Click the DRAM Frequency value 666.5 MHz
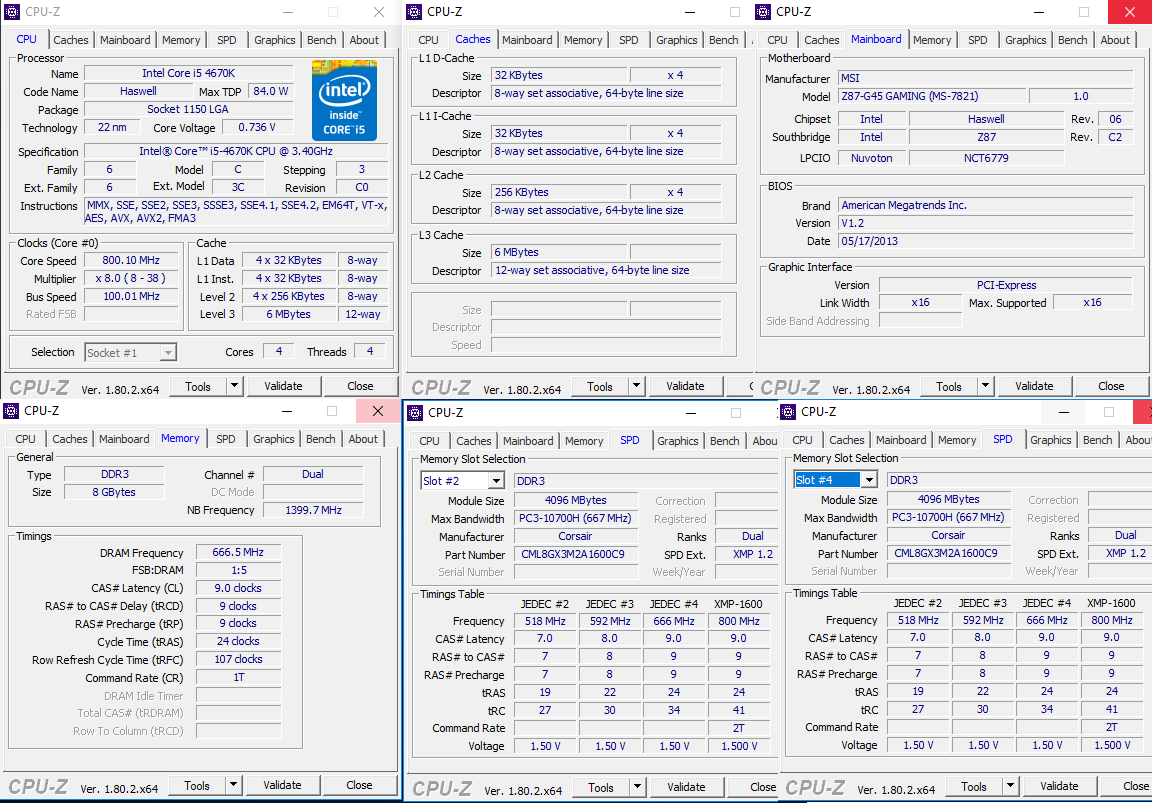The width and height of the screenshot is (1152, 806). click(238, 553)
